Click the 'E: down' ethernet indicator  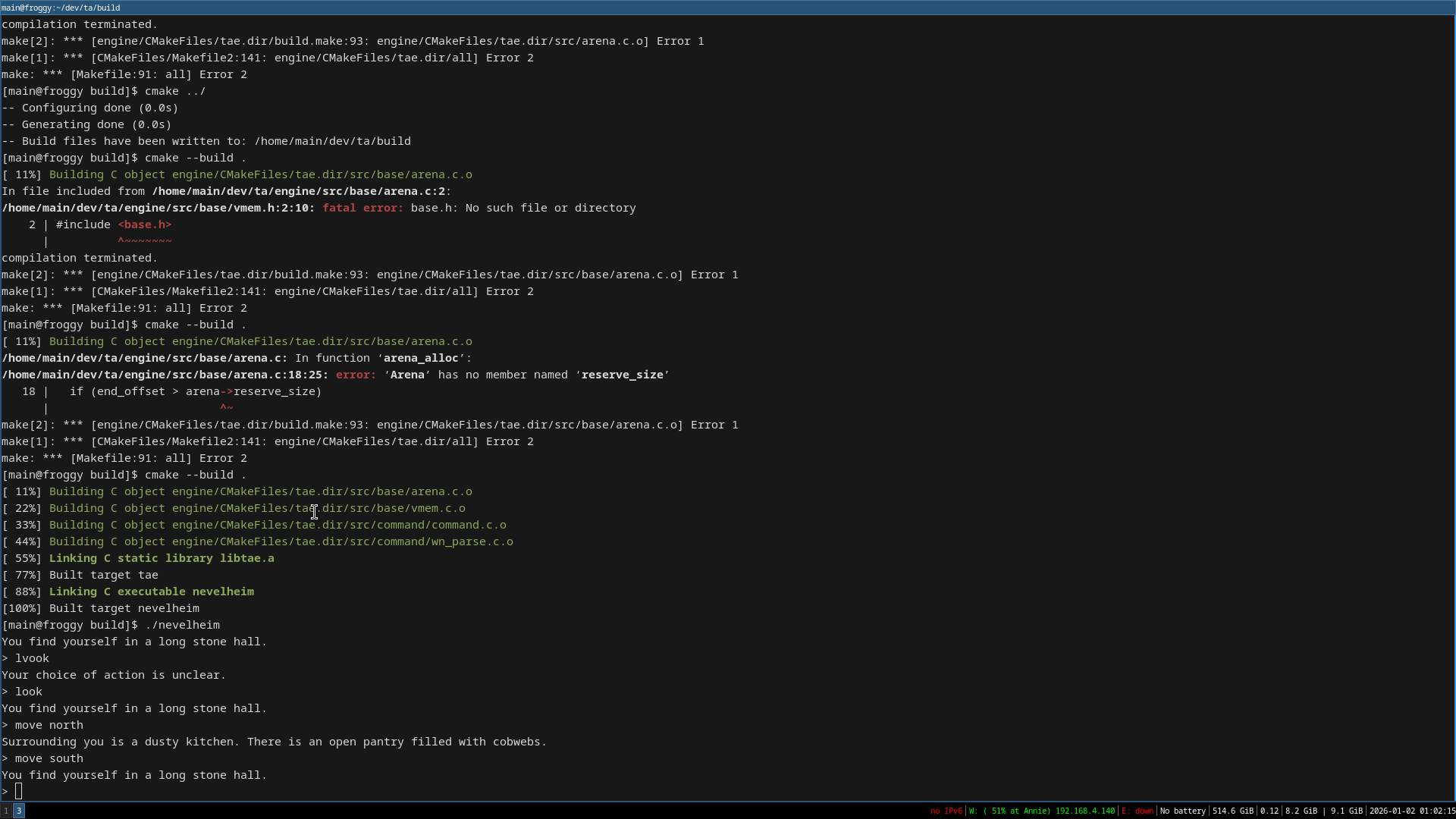coord(1137,811)
